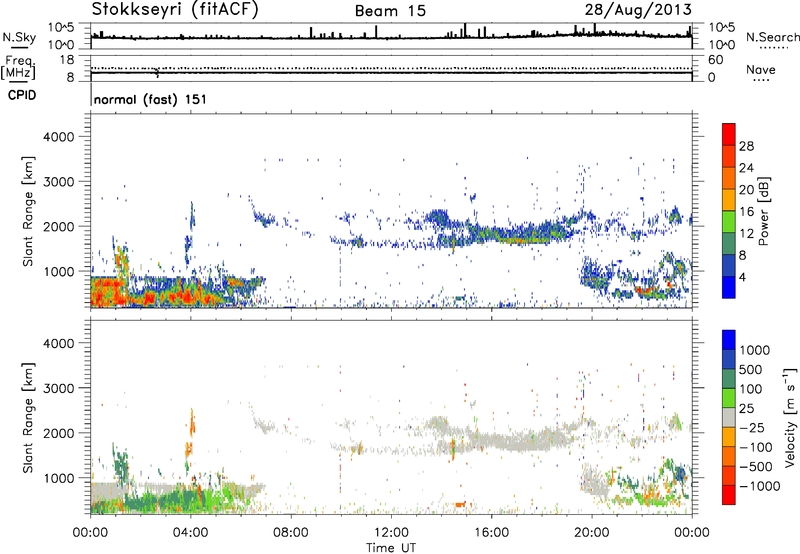Click the "-25" velocity colorbar label
Screen dimensions: 800x554
click(x=752, y=427)
